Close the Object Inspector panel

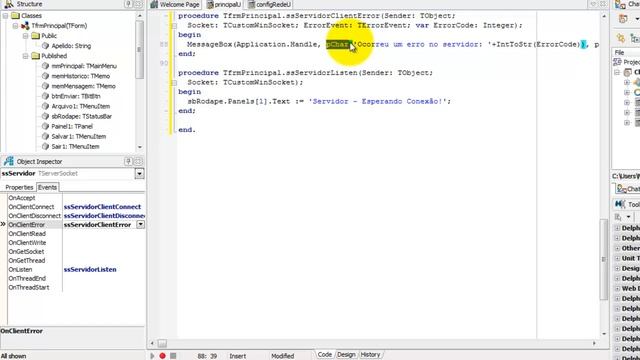(x=138, y=161)
